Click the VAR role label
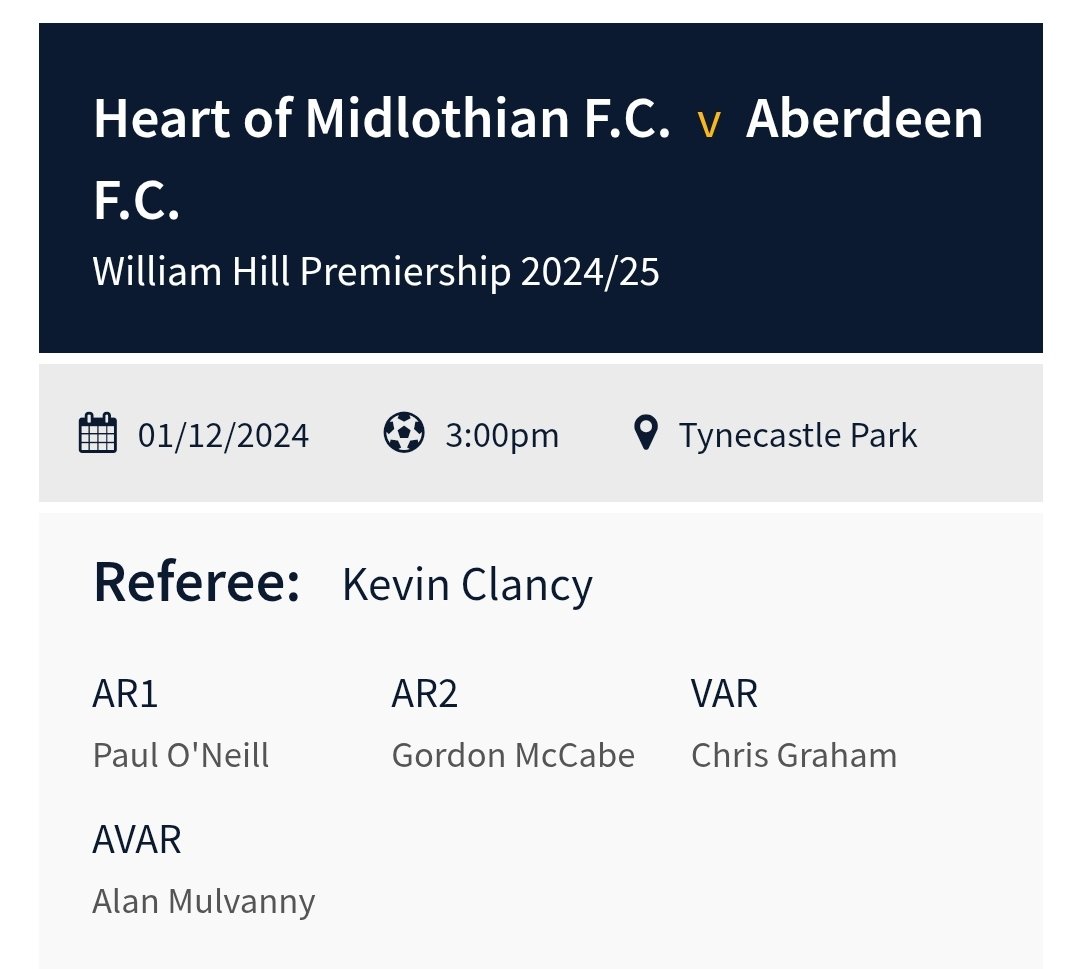This screenshot has height=969, width=1080. pyautogui.click(x=724, y=694)
